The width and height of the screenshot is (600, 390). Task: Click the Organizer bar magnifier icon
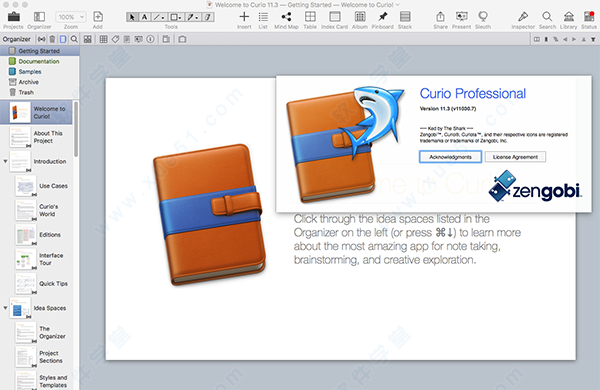point(74,39)
